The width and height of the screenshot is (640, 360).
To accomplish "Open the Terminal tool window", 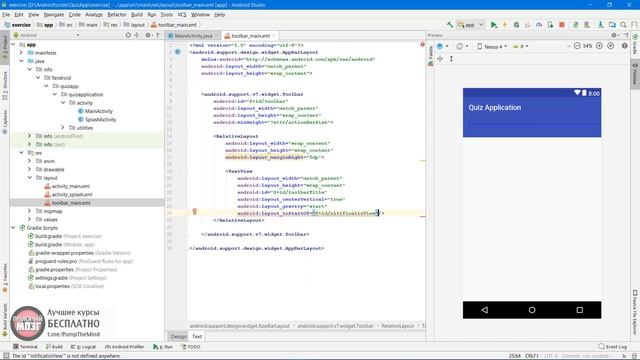I will (x=25, y=347).
